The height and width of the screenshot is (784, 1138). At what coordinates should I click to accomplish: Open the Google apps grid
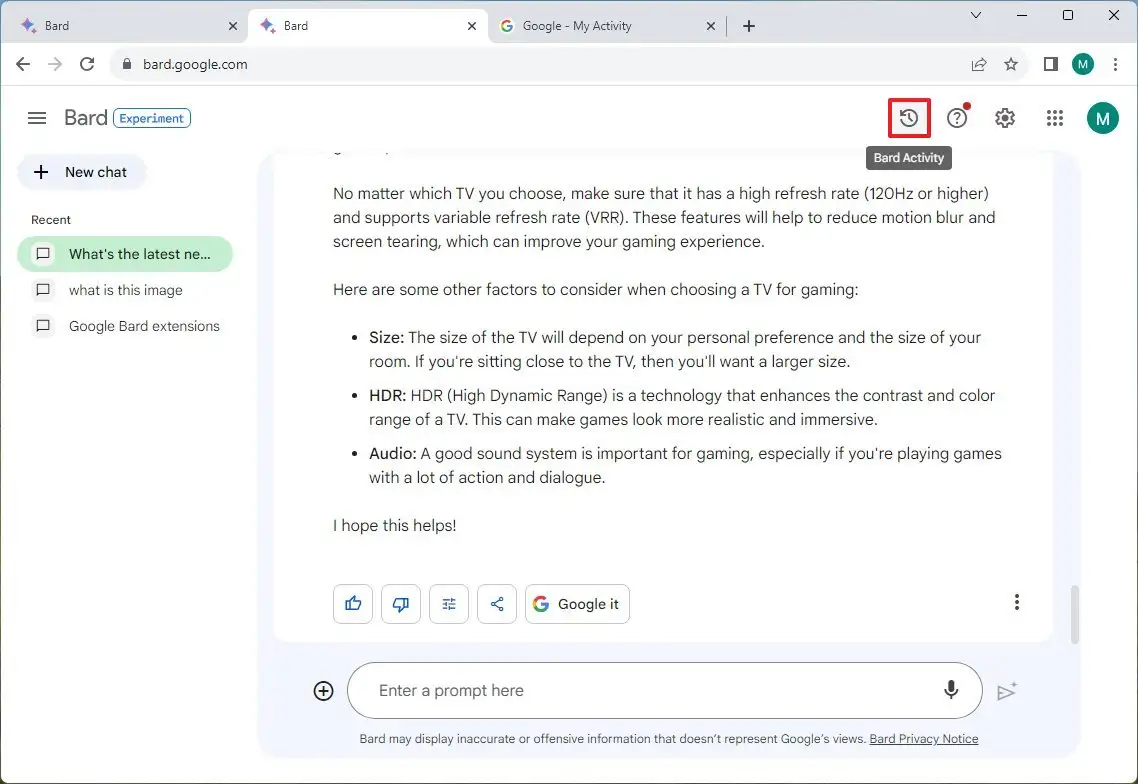click(x=1055, y=118)
